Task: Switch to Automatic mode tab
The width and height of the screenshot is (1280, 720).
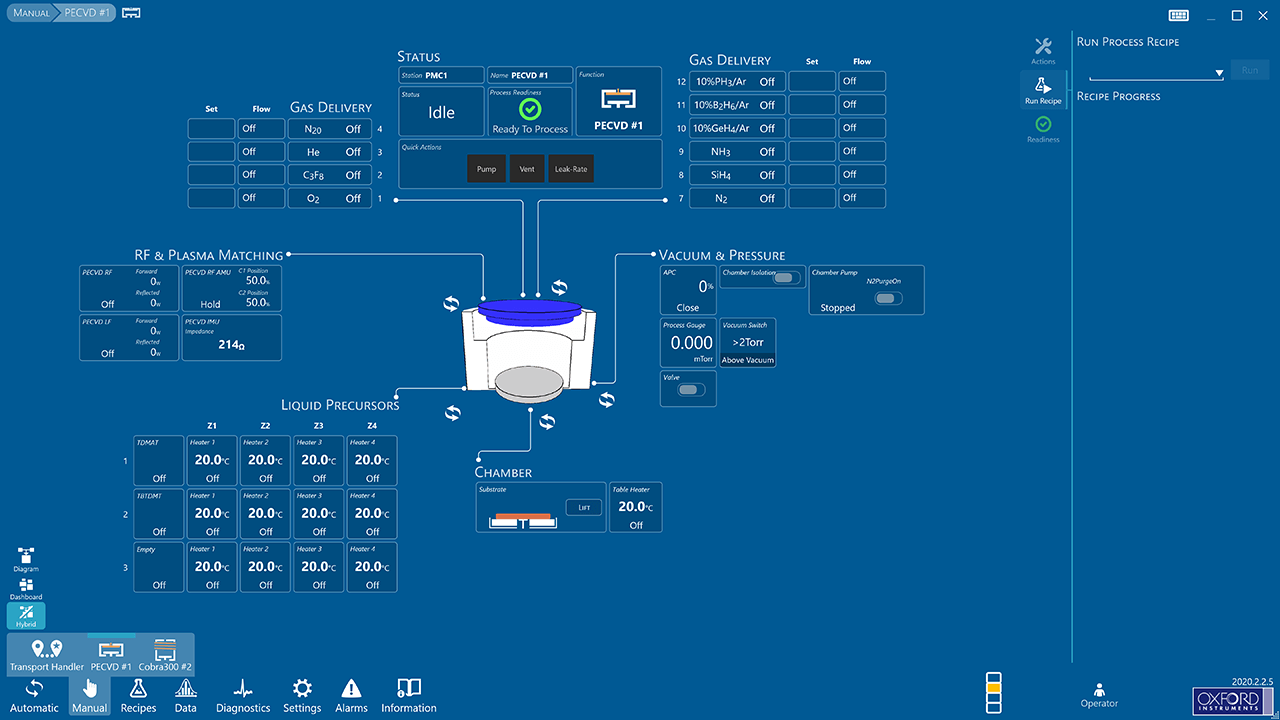Action: (x=34, y=695)
